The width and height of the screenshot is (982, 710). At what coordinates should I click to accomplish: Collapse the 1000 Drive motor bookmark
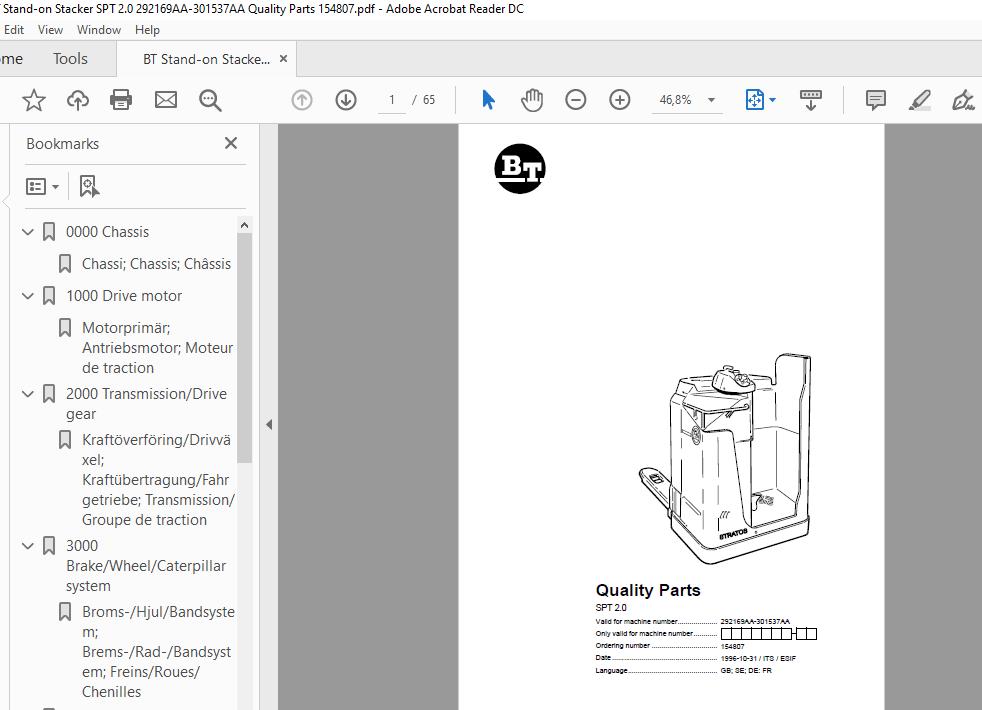(28, 296)
